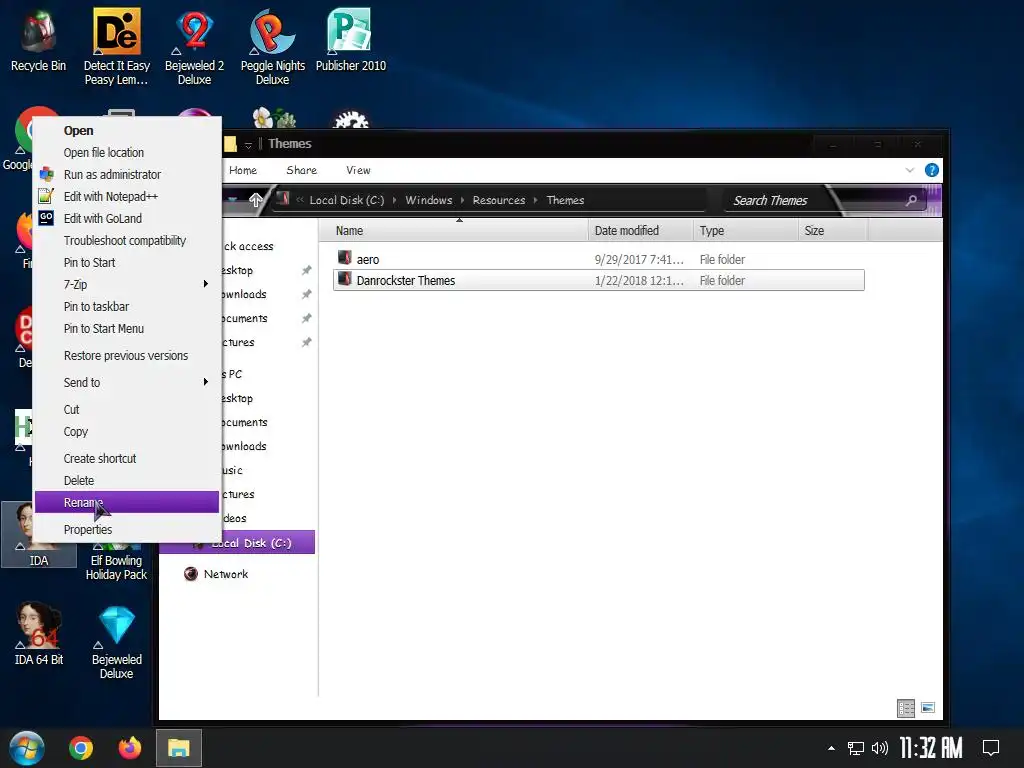Click the Windows Start orb

(27, 748)
